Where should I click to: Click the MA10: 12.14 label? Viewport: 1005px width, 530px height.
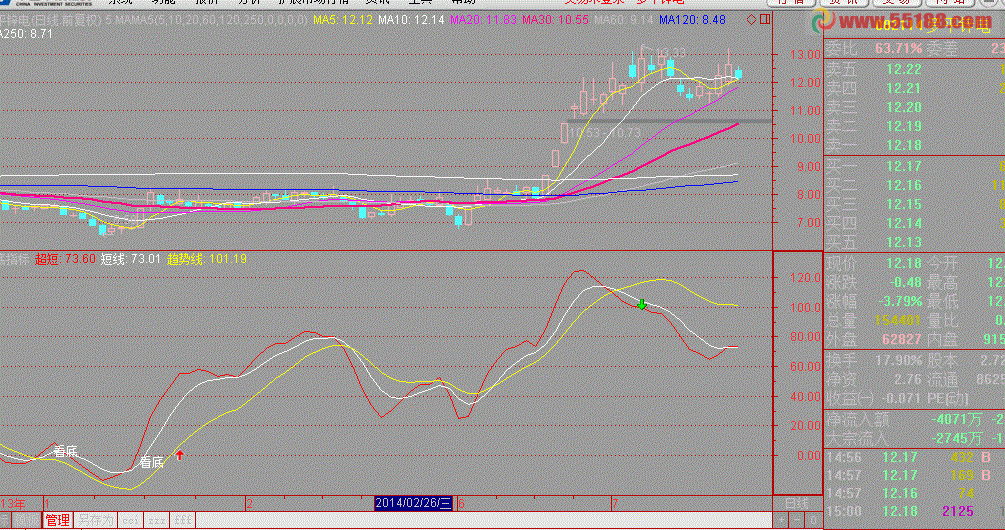click(411, 21)
